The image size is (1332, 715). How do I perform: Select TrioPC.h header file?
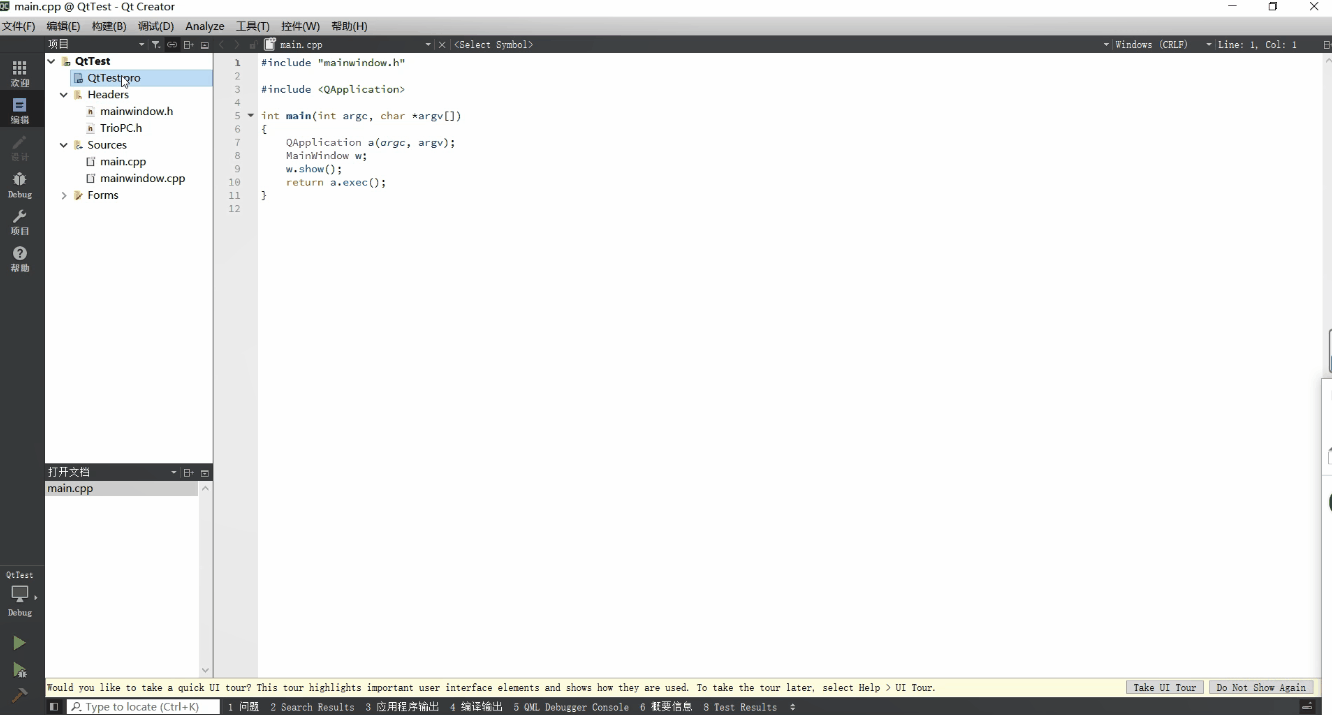click(121, 128)
